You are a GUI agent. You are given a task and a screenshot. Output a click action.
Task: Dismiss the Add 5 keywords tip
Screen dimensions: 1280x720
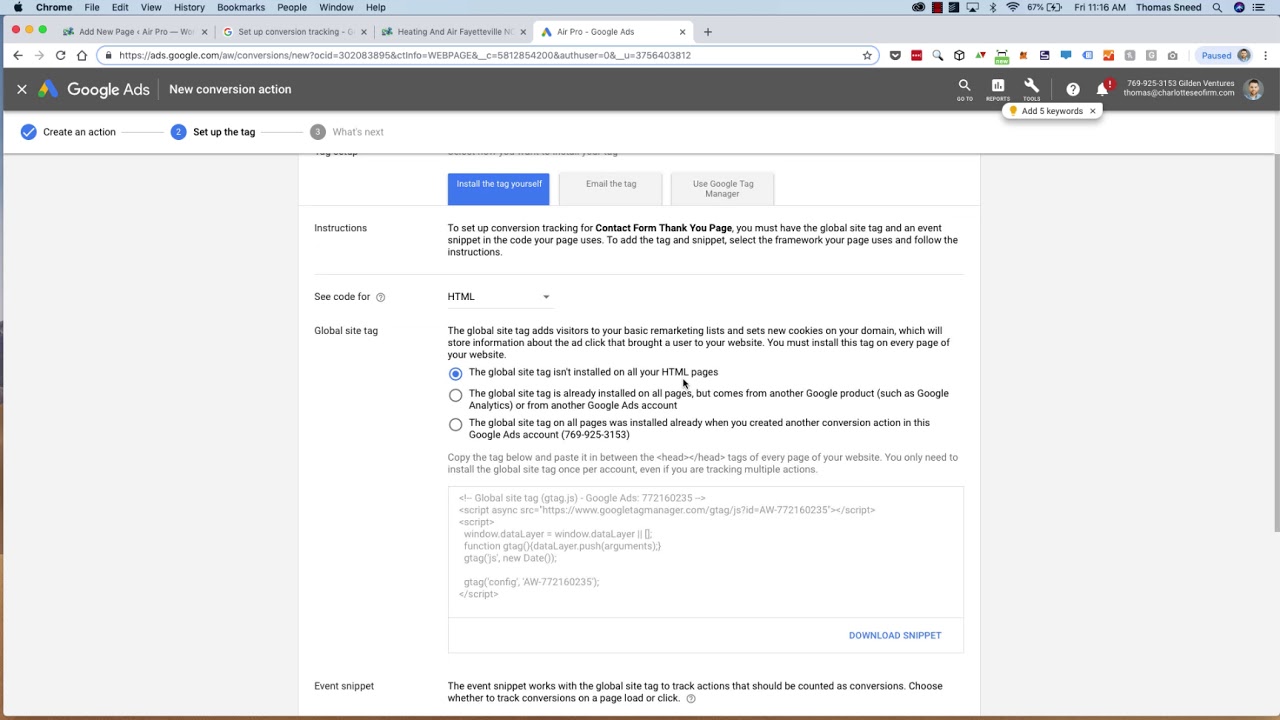1092,111
